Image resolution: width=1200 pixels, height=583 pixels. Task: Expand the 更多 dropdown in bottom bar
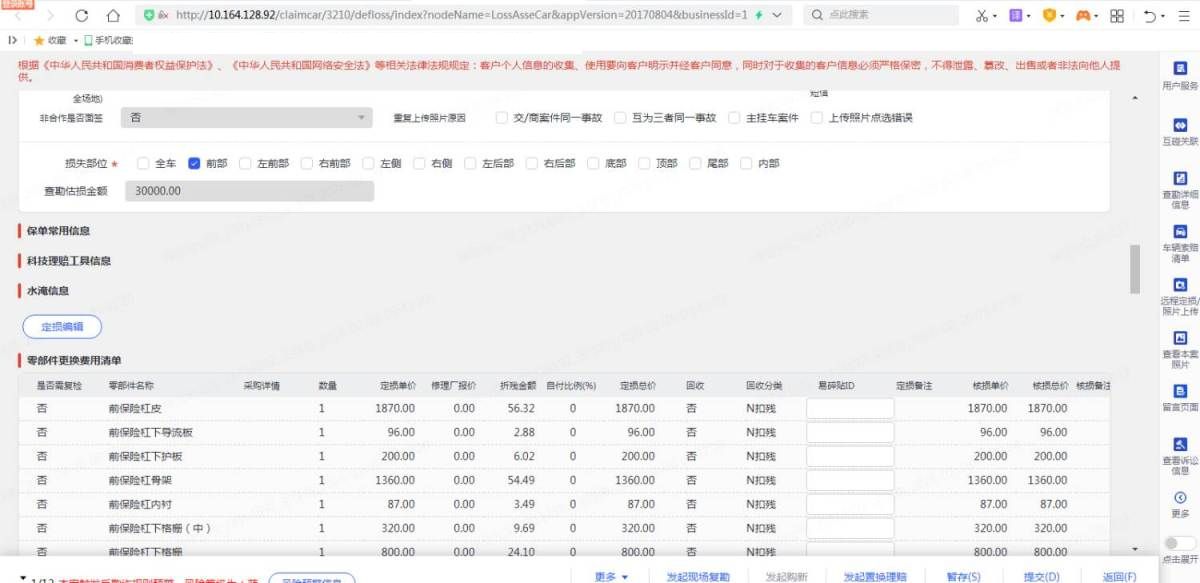[611, 576]
